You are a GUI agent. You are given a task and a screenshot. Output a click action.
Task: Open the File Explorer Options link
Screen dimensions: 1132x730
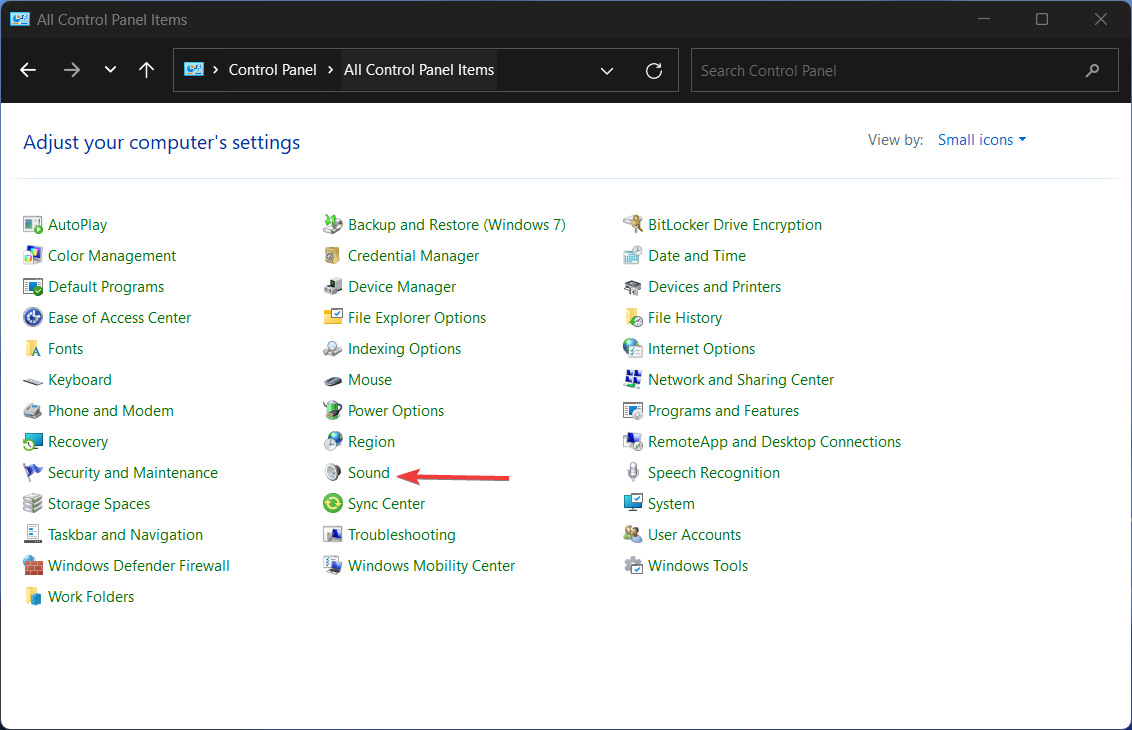click(x=417, y=318)
